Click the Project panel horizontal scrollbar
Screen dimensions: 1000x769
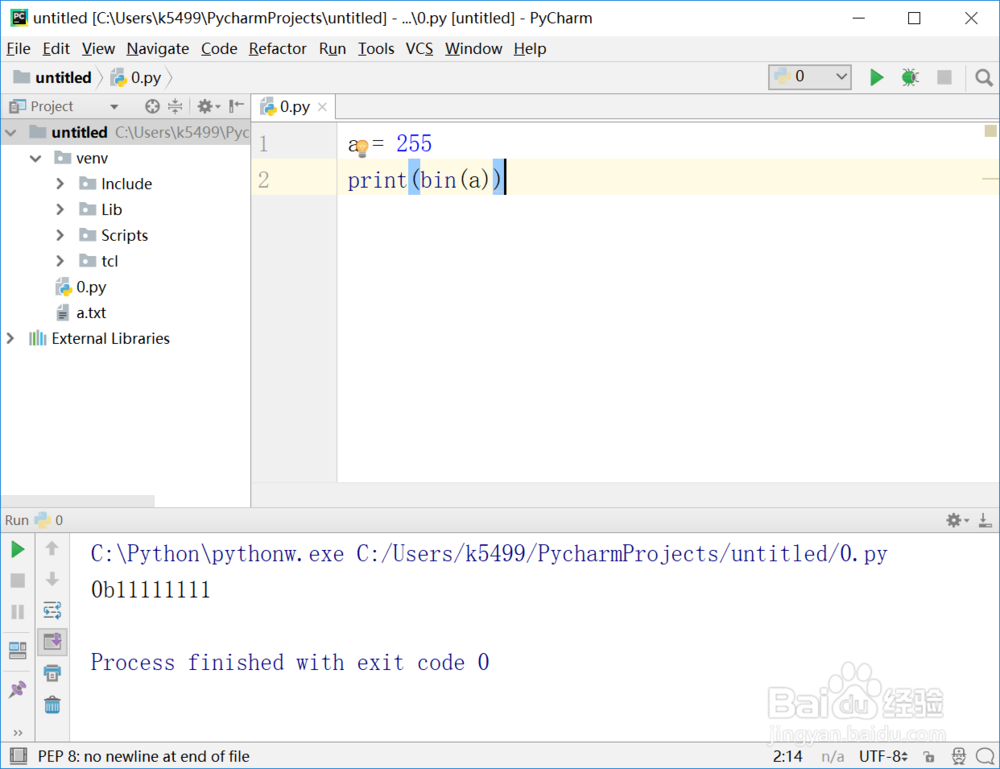click(x=78, y=501)
